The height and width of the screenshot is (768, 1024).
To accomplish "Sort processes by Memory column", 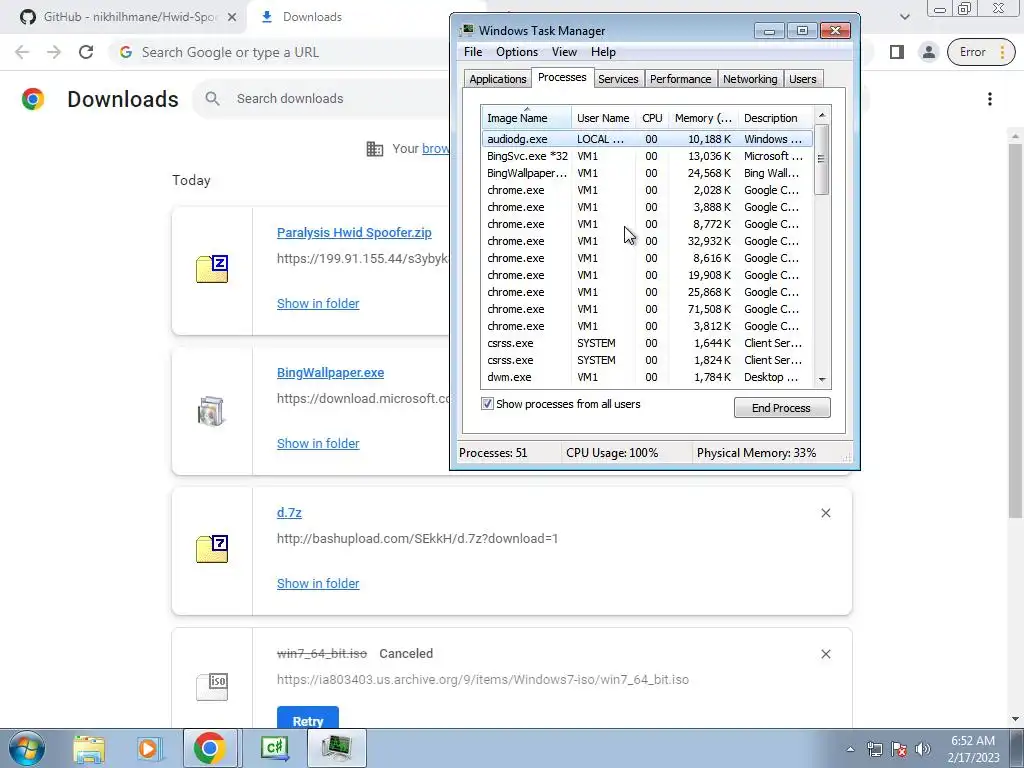I will click(703, 118).
